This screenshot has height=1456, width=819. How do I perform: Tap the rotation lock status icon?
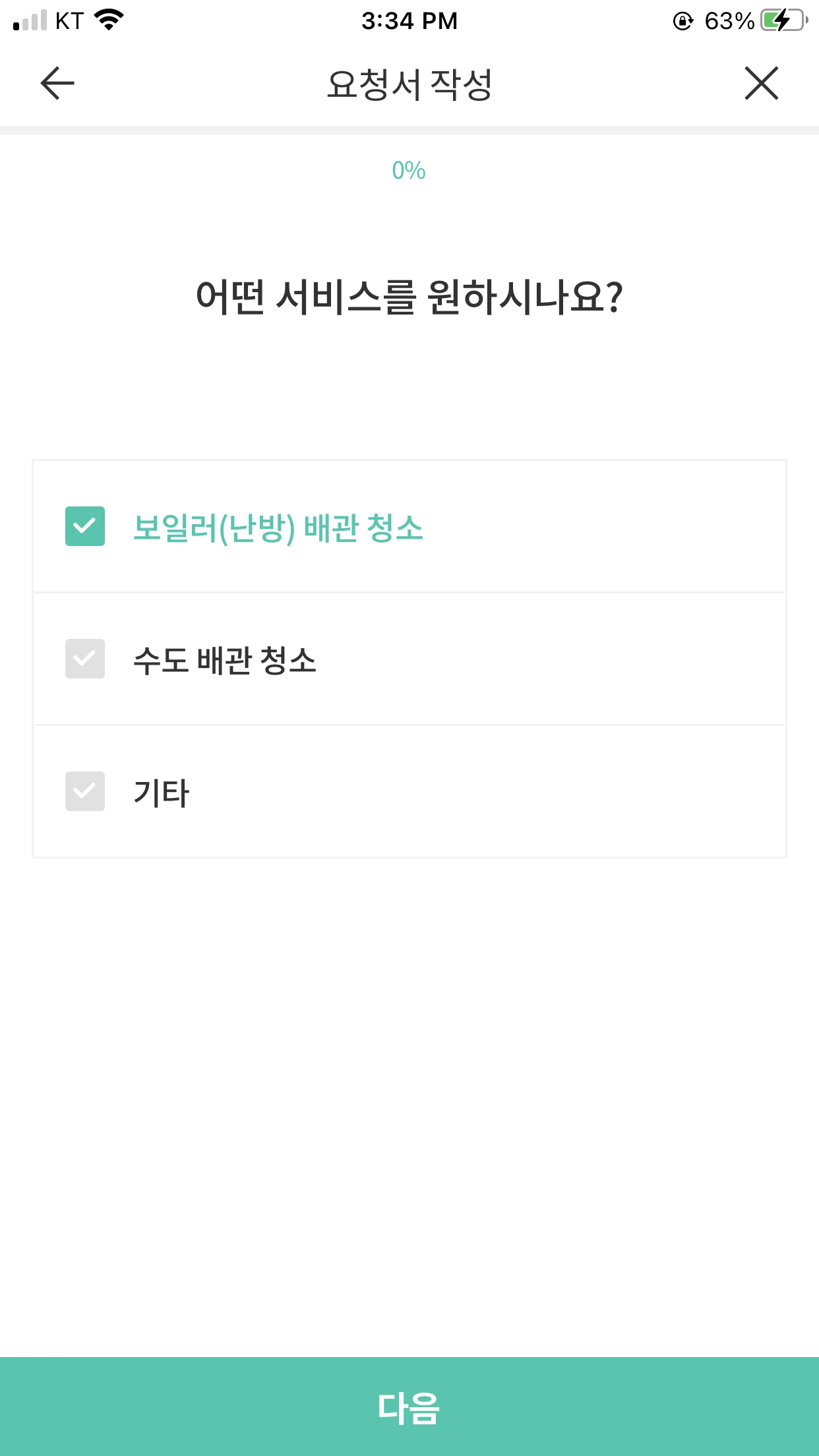(682, 21)
